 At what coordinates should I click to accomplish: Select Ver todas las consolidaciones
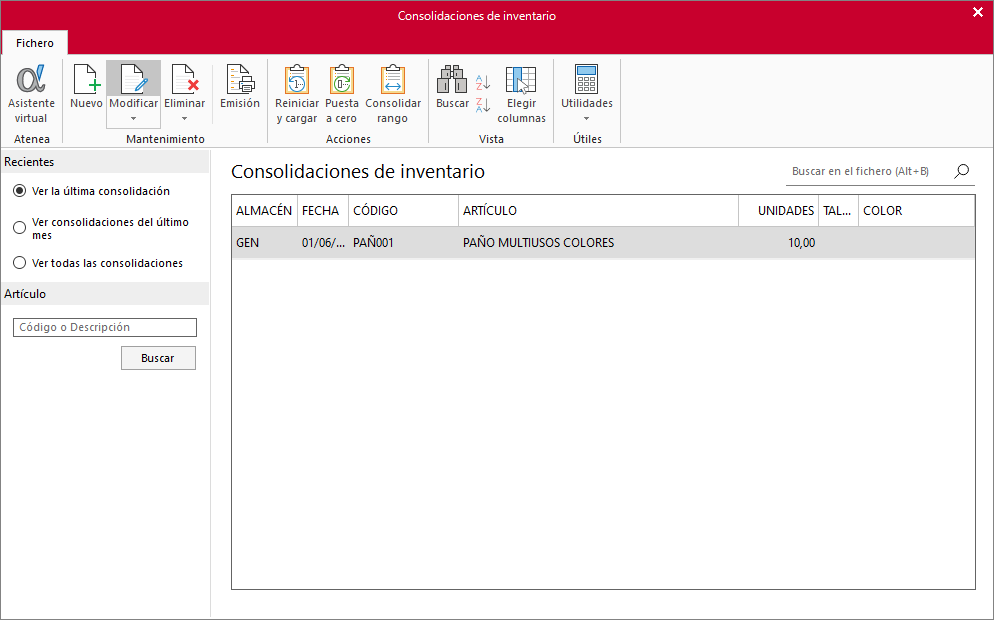tap(20, 262)
